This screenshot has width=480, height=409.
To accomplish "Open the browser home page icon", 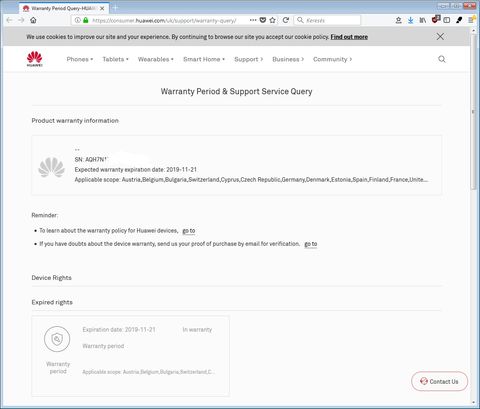I will point(33,20).
